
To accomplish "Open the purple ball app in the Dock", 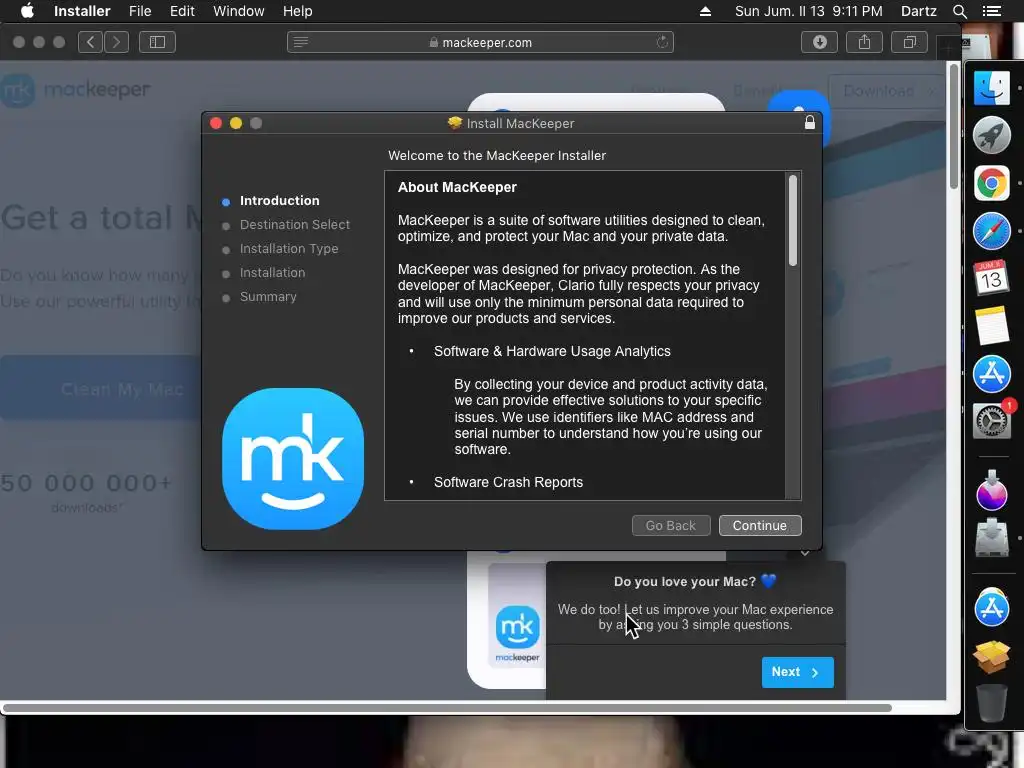I will 991,491.
